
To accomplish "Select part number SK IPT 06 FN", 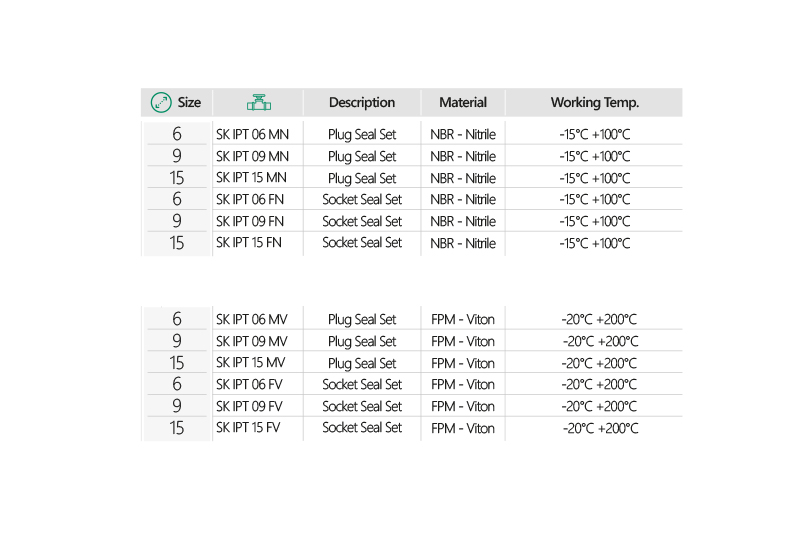I will pos(251,199).
